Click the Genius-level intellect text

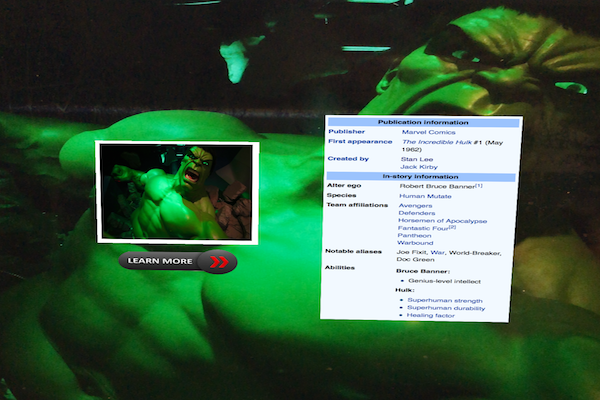click(444, 281)
